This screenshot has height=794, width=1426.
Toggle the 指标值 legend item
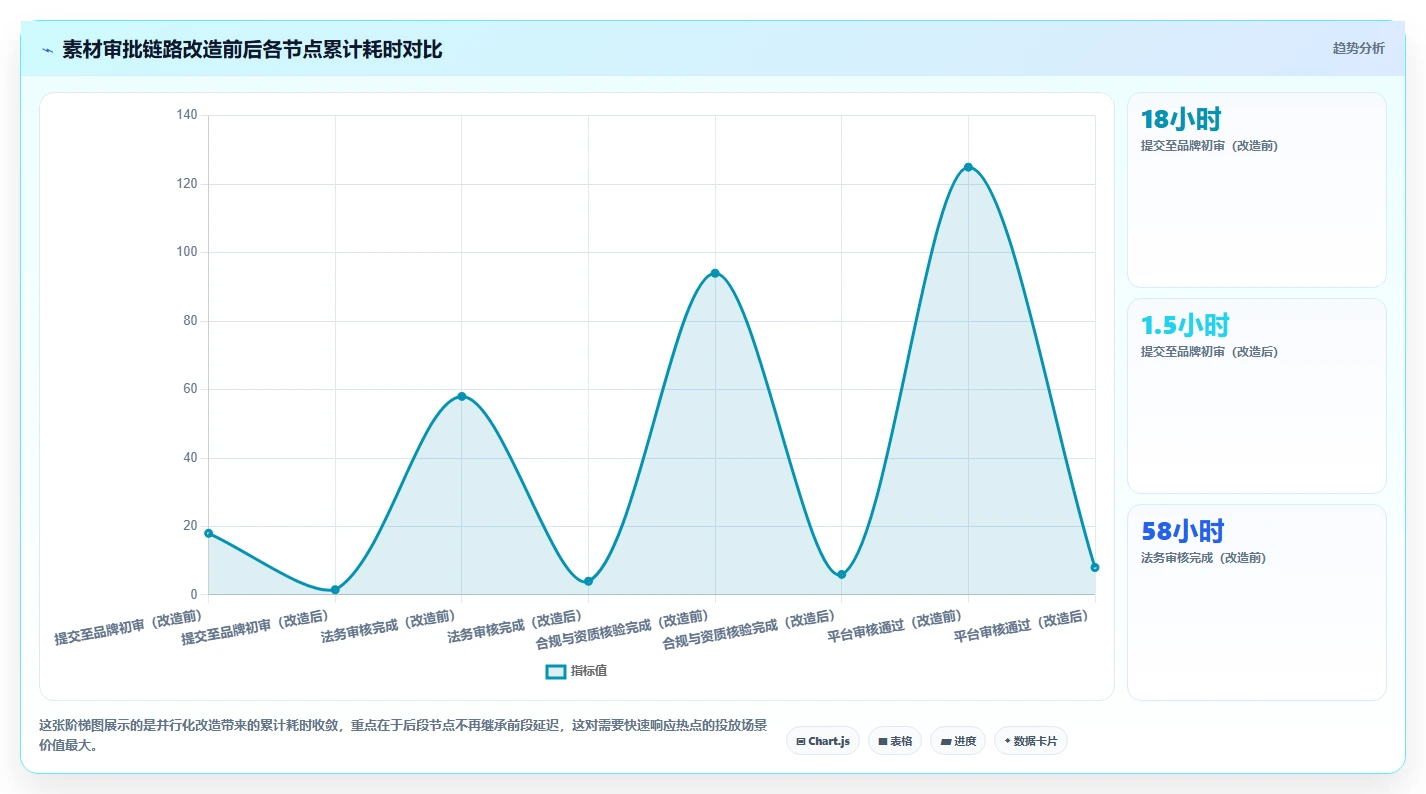576,671
